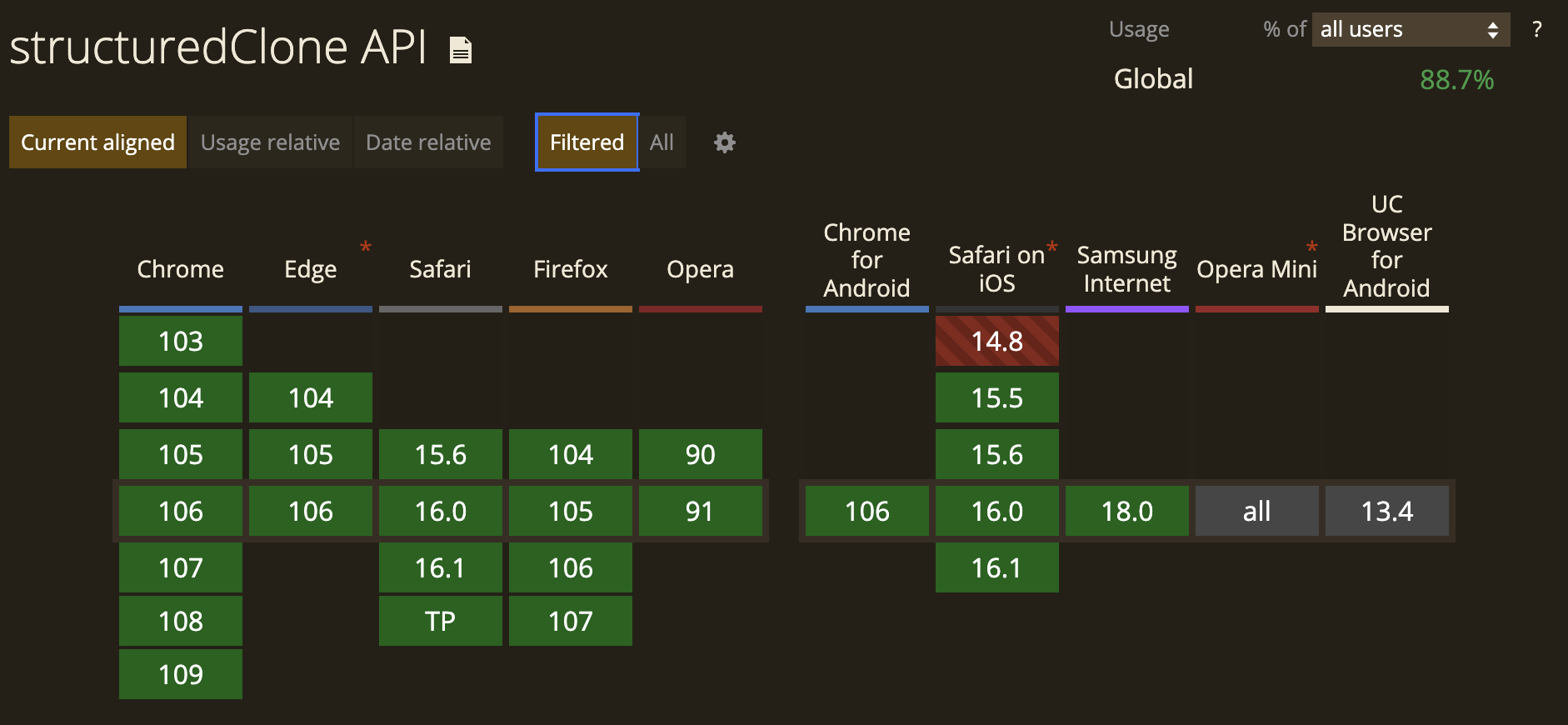Click the UC Browser for Android header
The height and width of the screenshot is (725, 1568).
click(1387, 246)
